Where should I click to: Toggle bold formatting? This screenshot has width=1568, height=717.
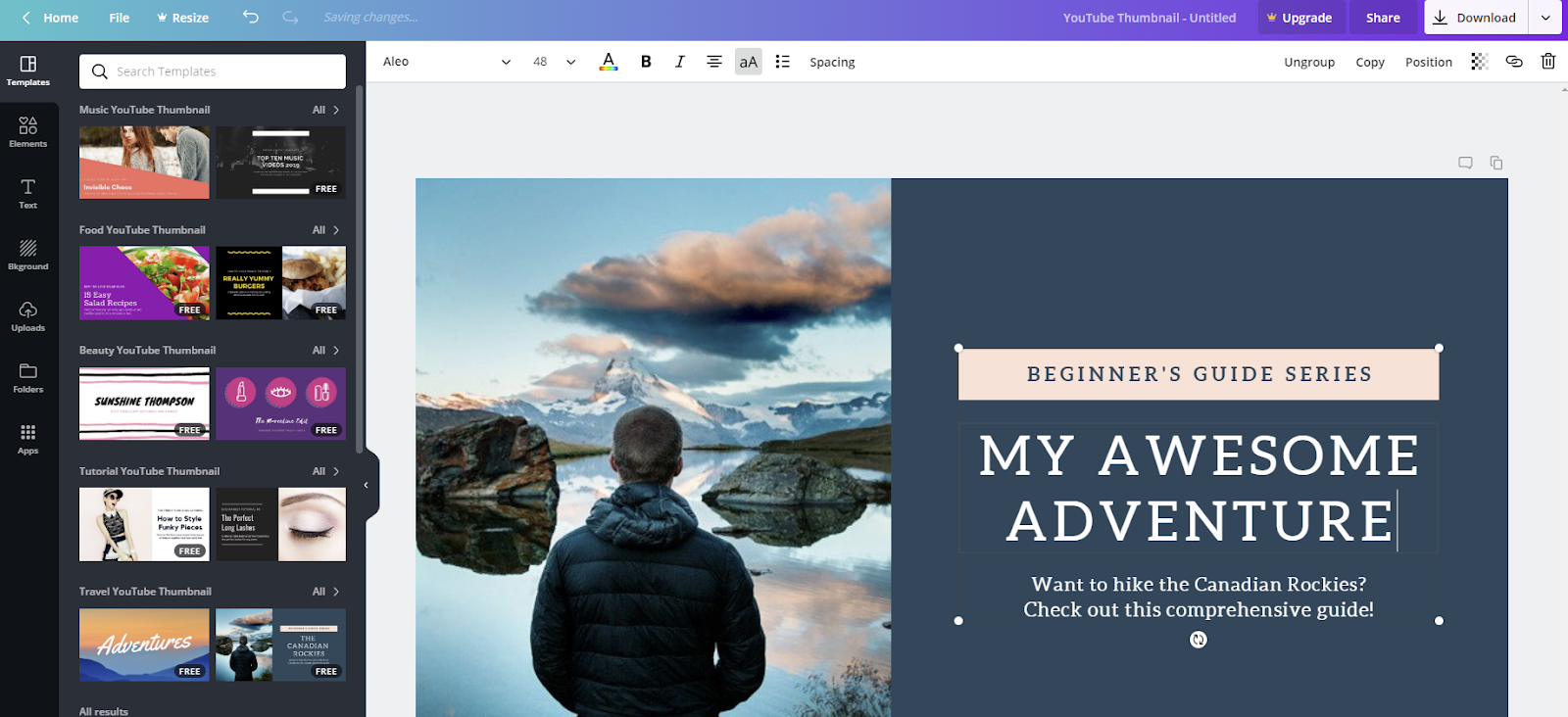[646, 62]
